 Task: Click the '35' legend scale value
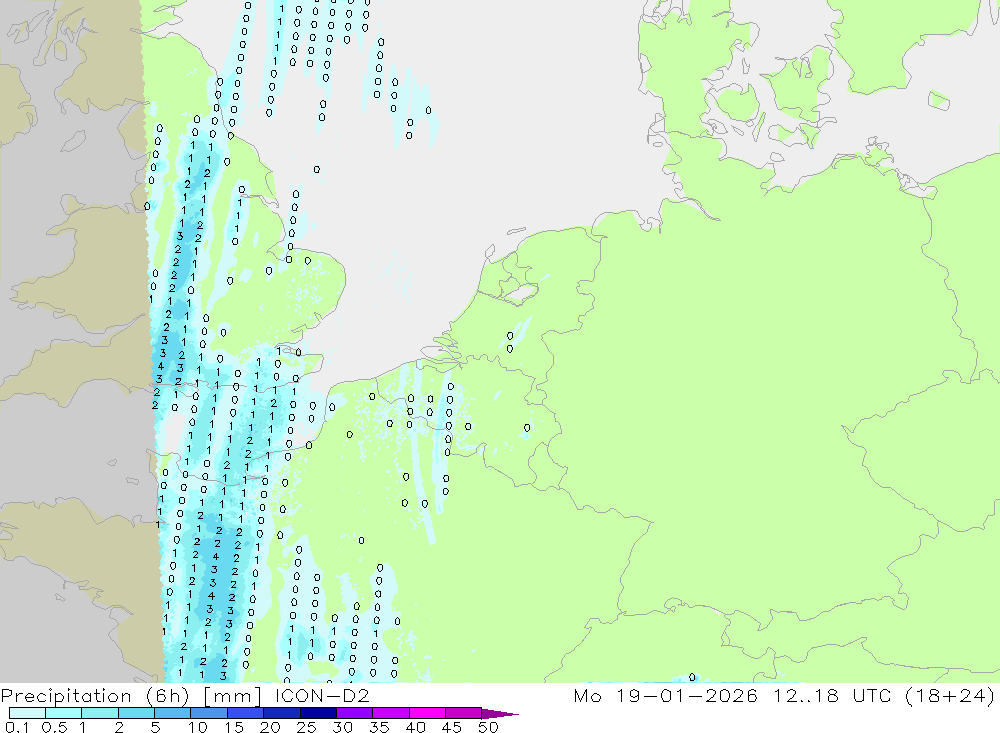pos(379,727)
